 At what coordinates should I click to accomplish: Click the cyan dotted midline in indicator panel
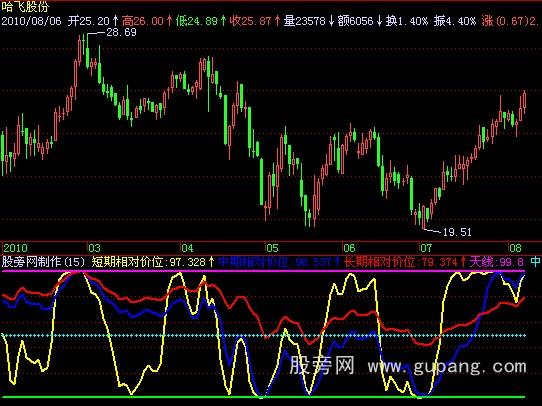263,335
